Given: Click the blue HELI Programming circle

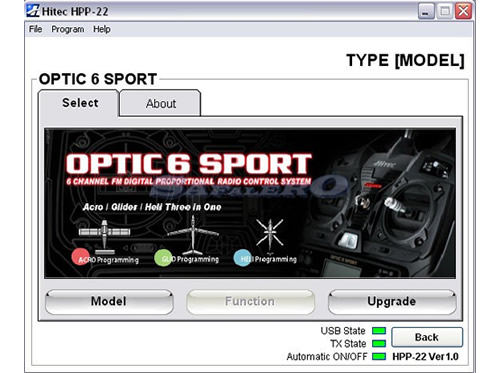Looking at the screenshot, I should point(243,258).
